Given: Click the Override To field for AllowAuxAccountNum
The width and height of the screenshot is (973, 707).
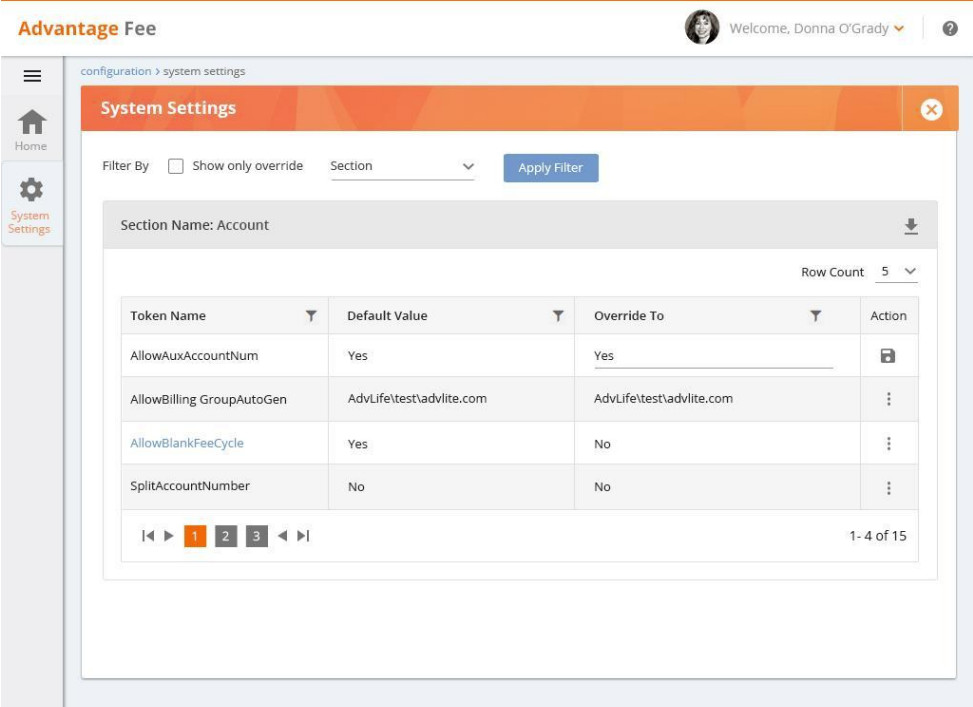Looking at the screenshot, I should [712, 356].
